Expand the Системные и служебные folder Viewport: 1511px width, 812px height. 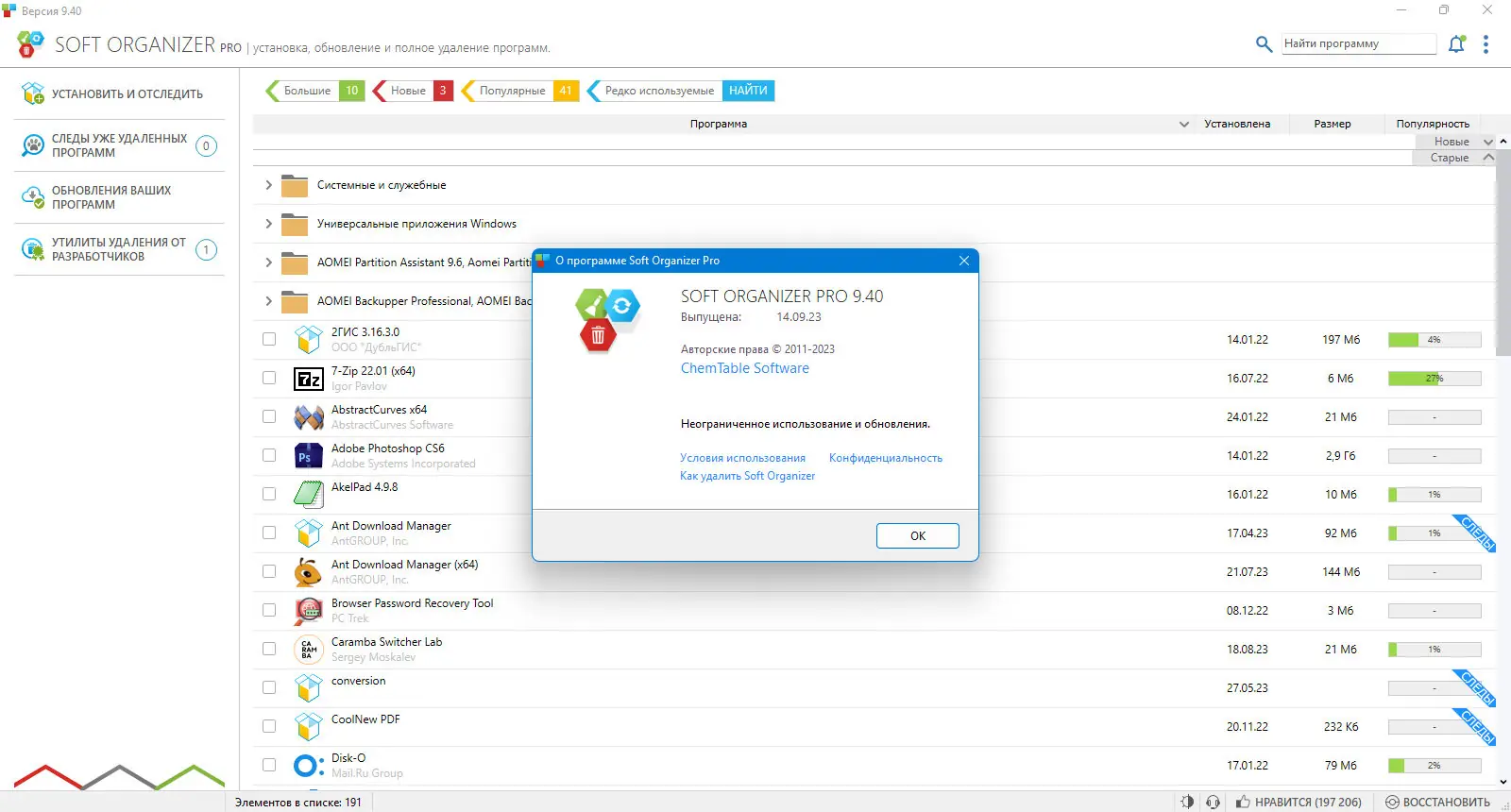click(x=268, y=185)
